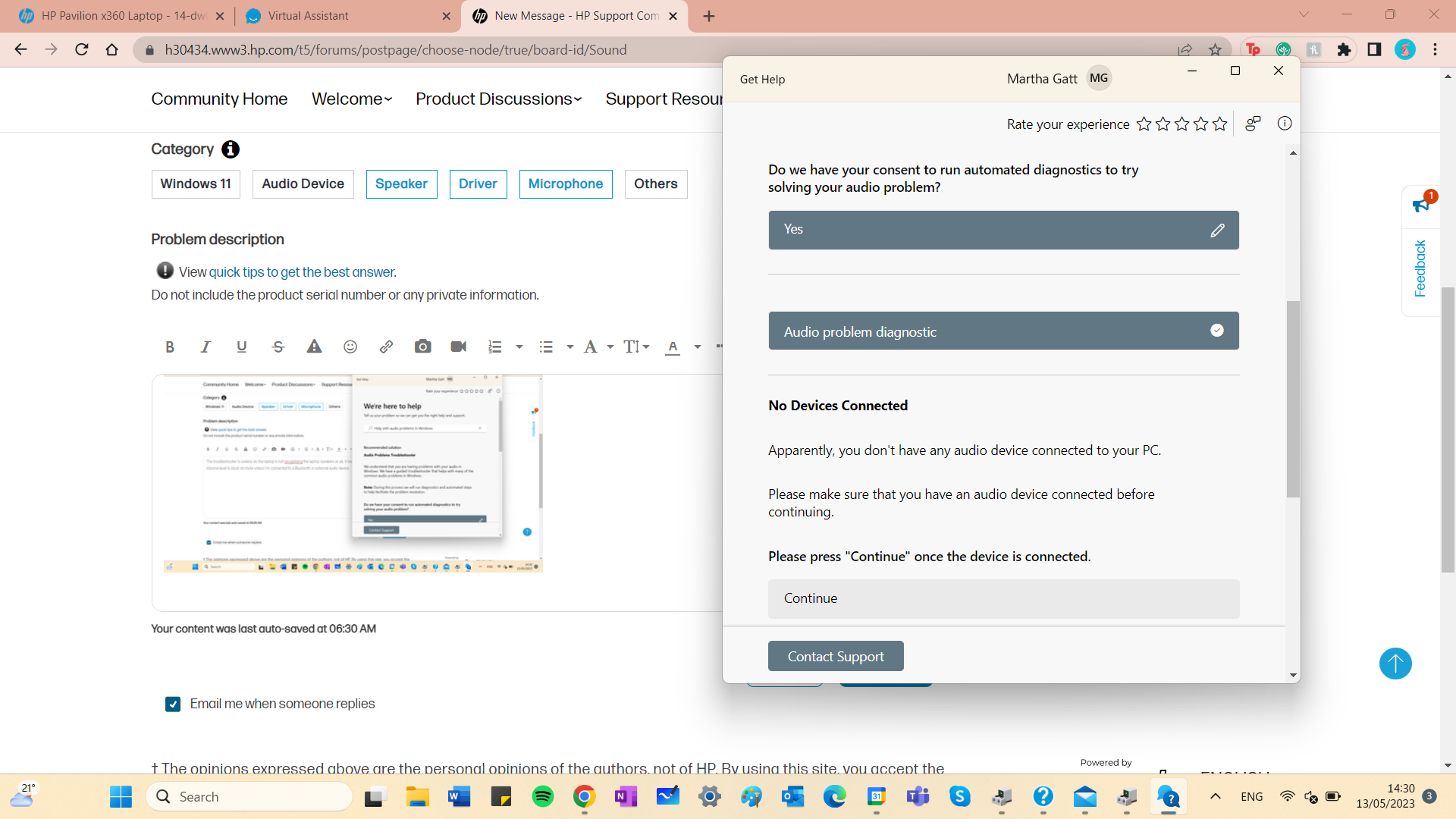This screenshot has height=819, width=1456.
Task: Toggle the Speaker category tag
Action: click(401, 184)
